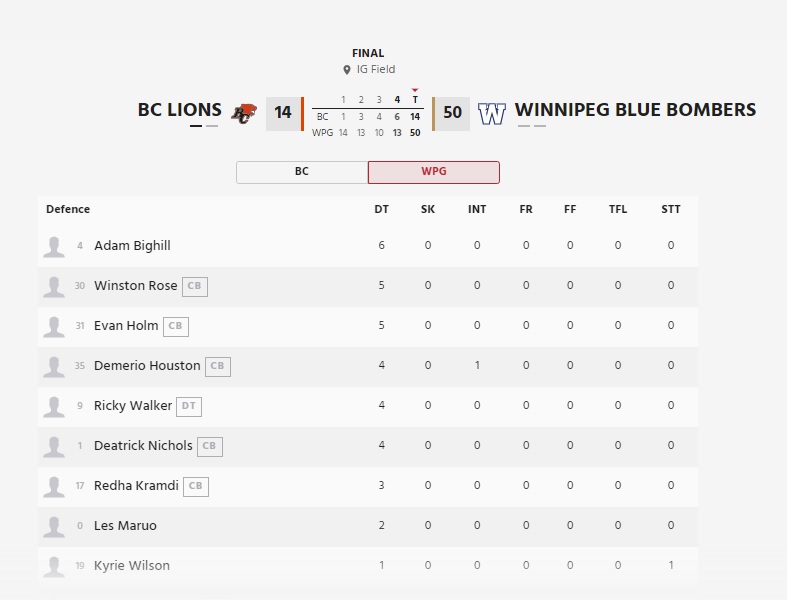
Task: Click the Winnipeg Blue Bombers logo
Action: [492, 113]
